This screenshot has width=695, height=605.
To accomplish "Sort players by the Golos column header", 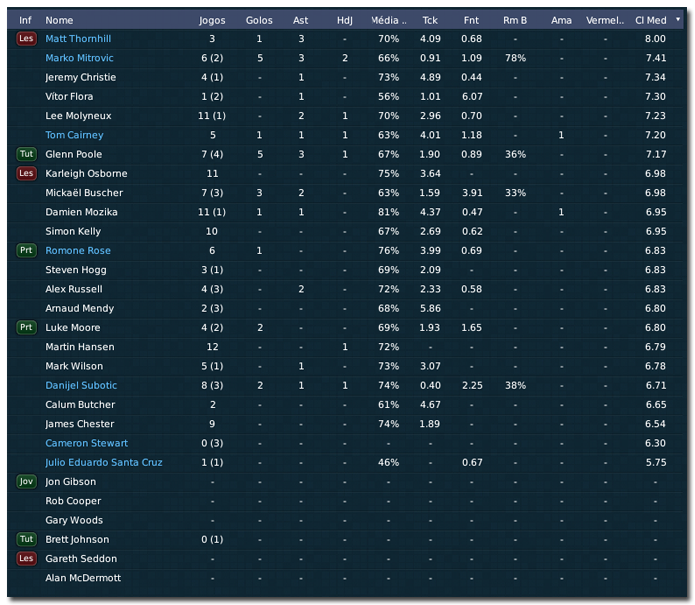I will pyautogui.click(x=259, y=20).
